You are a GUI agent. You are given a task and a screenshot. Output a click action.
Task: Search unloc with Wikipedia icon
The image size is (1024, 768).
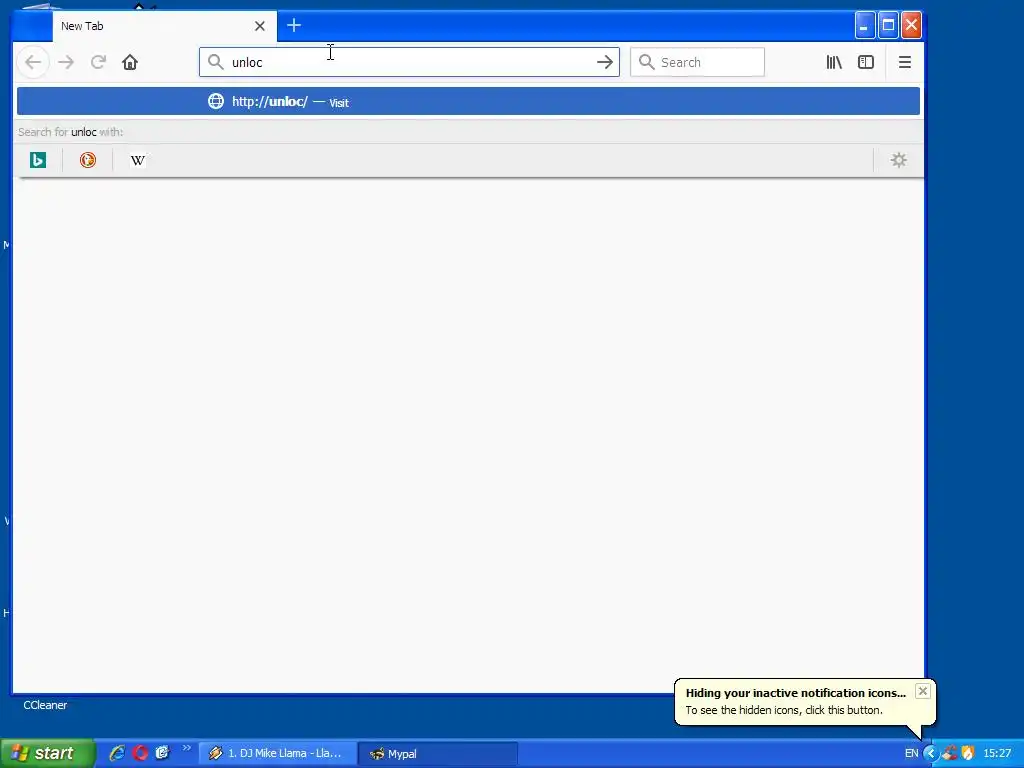coord(138,160)
